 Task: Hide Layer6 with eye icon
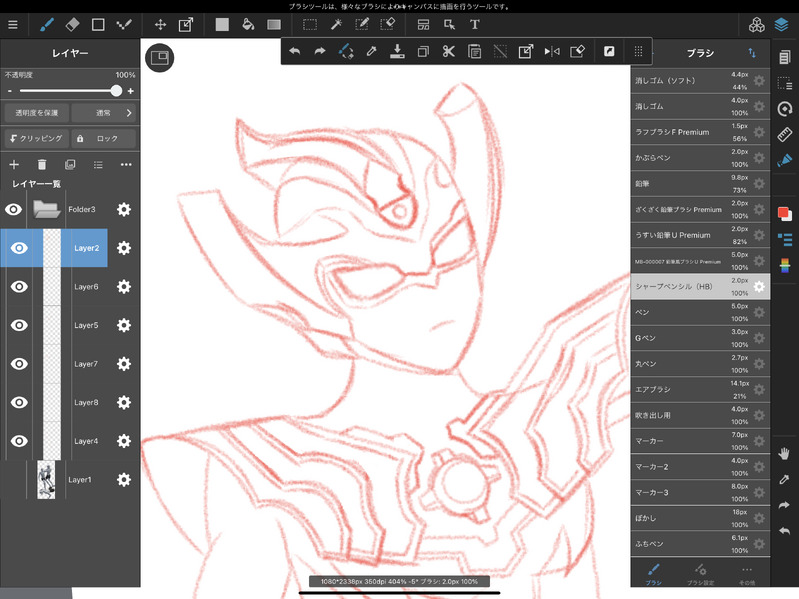(x=19, y=287)
